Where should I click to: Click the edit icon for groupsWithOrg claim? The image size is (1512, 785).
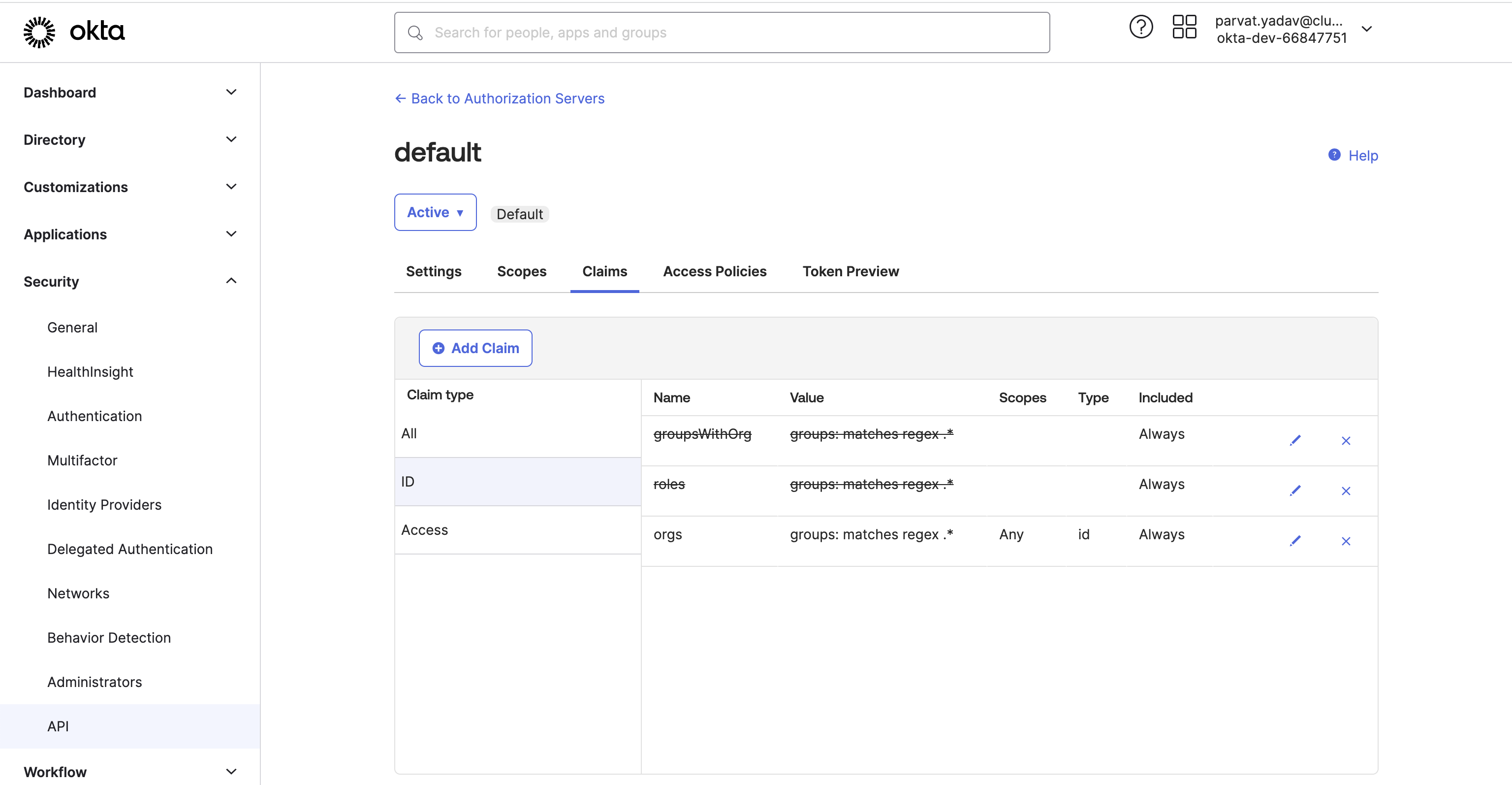click(1295, 439)
